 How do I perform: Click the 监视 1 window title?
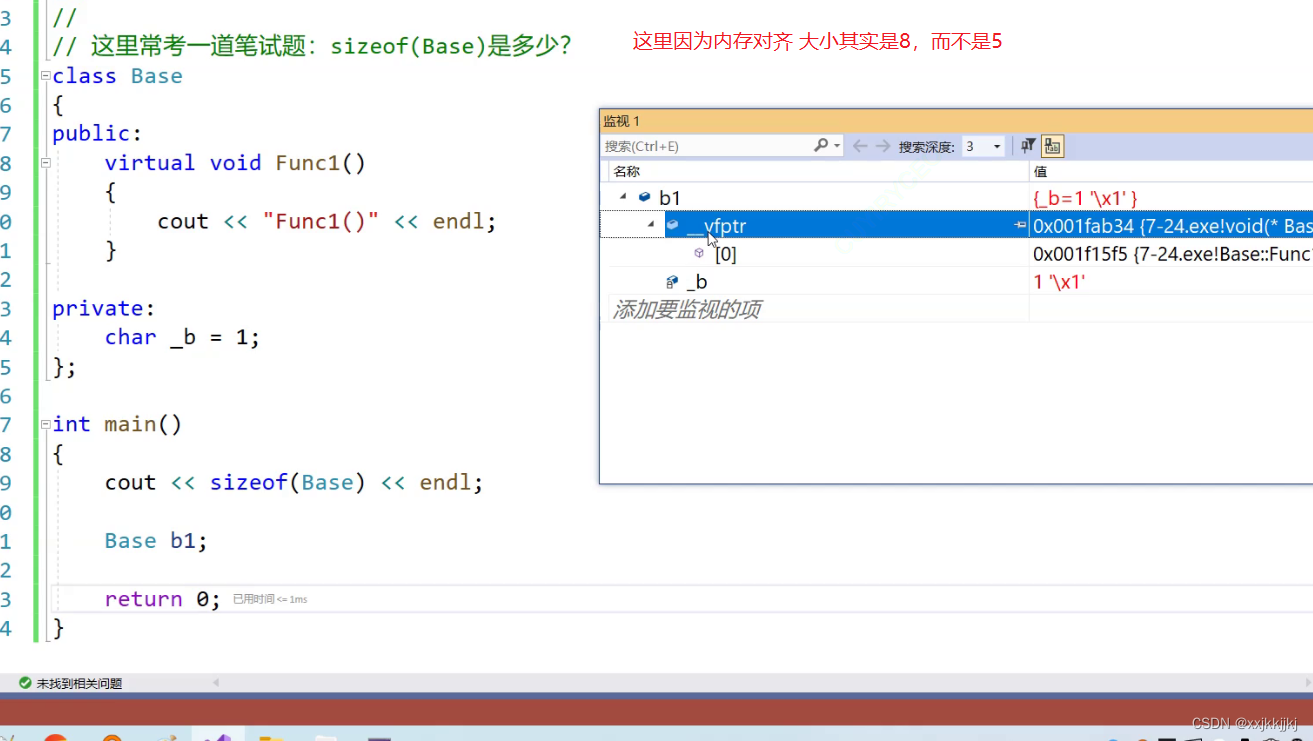click(621, 121)
